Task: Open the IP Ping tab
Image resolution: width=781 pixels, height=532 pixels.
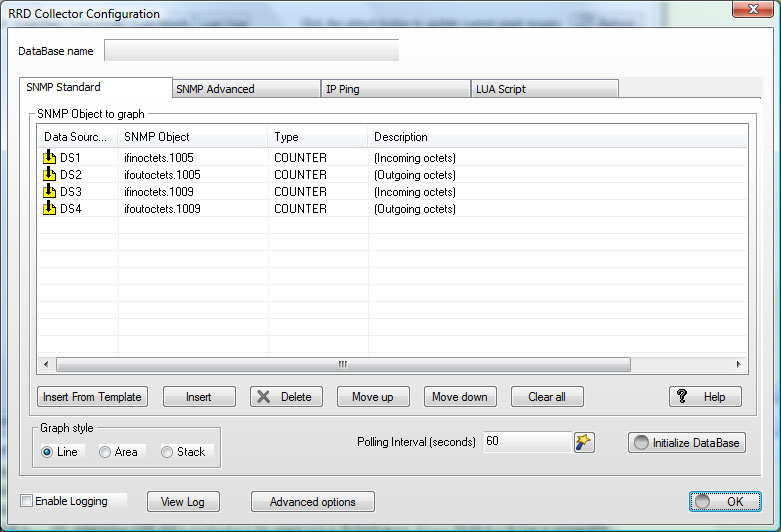Action: pos(395,89)
